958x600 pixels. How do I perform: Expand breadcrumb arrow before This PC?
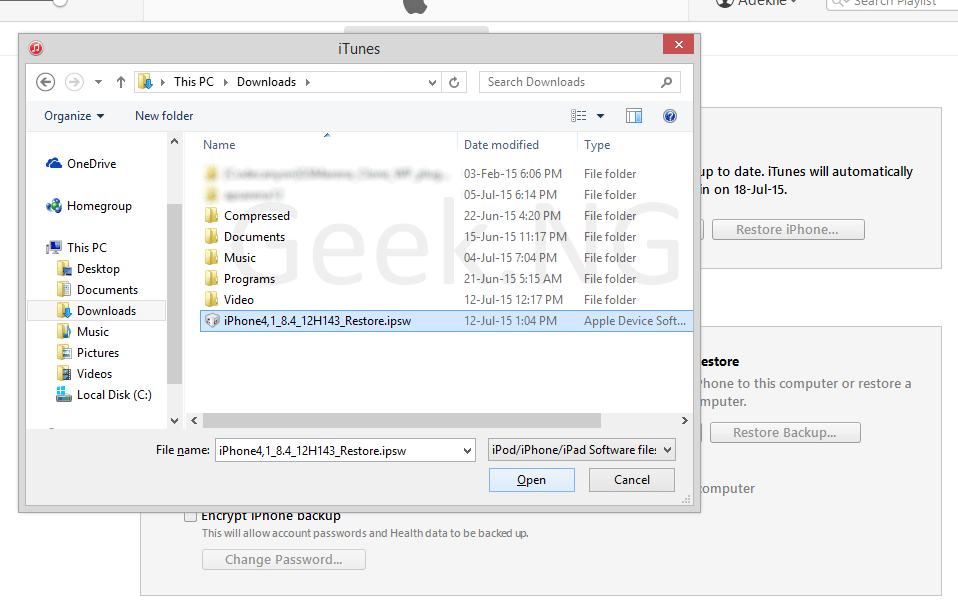tap(163, 82)
